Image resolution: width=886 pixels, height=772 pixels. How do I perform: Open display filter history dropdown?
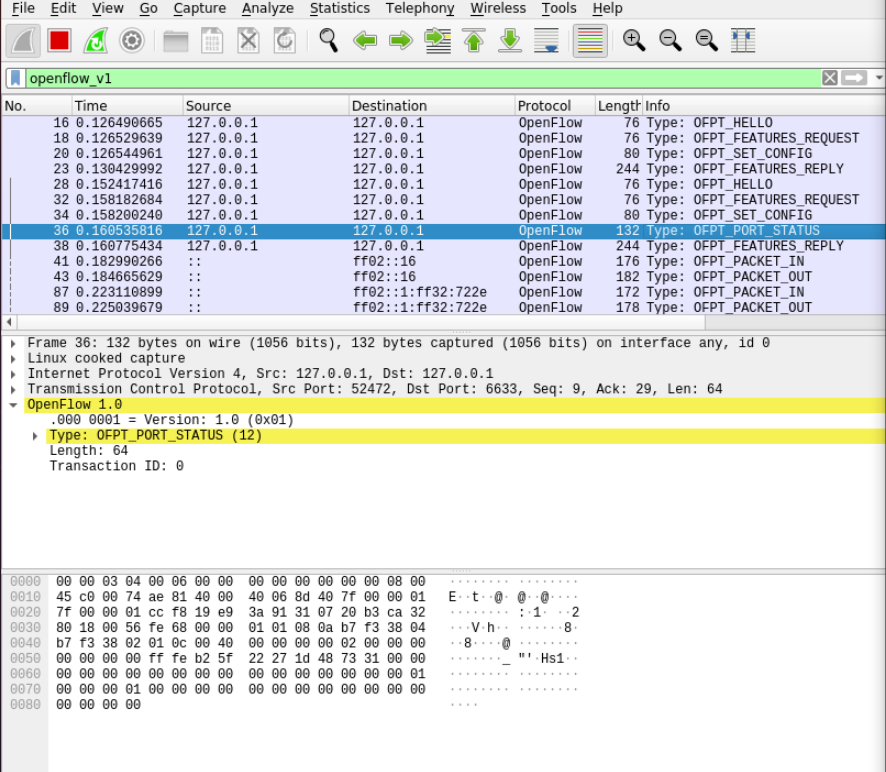879,78
